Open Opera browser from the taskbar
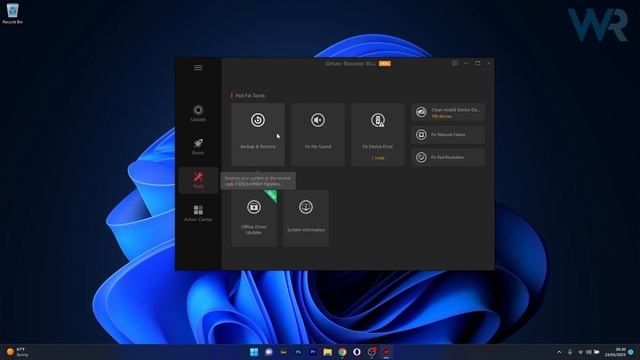640x360 pixels. pyautogui.click(x=357, y=352)
